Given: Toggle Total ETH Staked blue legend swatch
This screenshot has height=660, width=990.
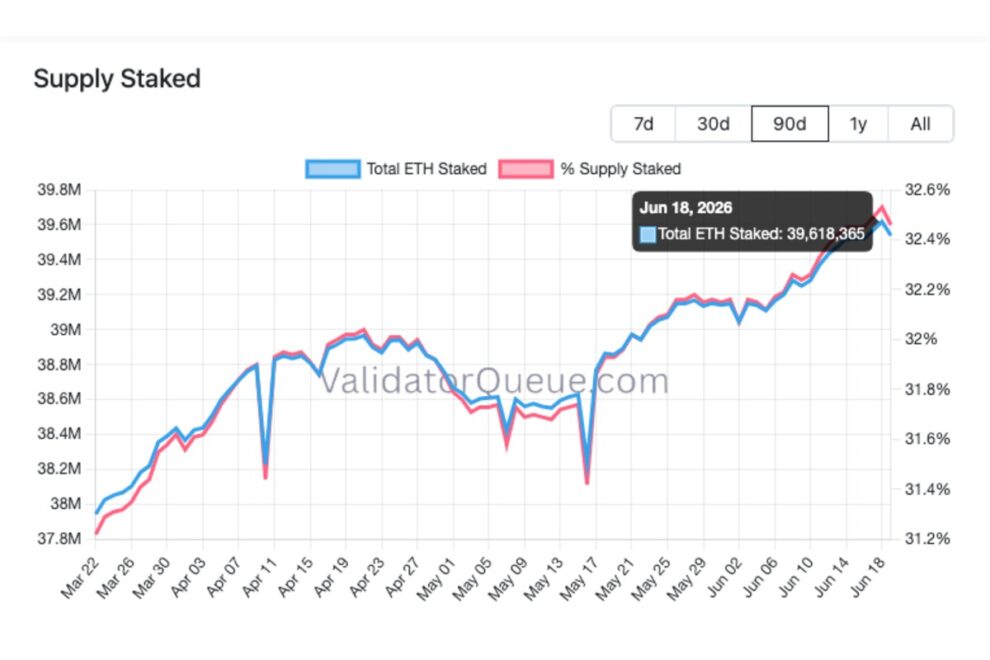Looking at the screenshot, I should click(333, 169).
